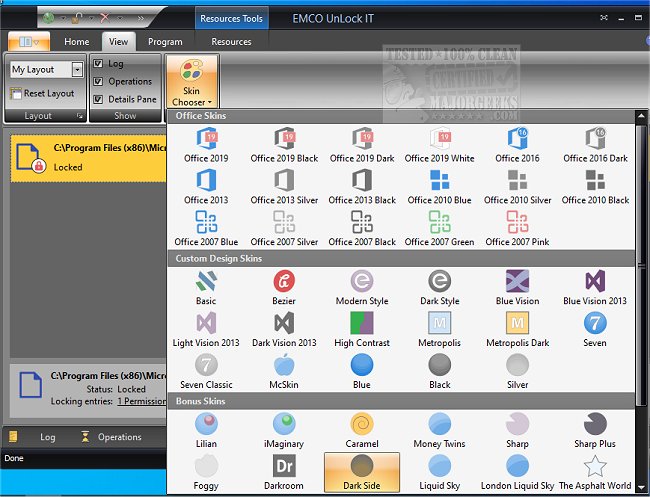Select the Office 2013 Silver skin
The height and width of the screenshot is (497, 650).
click(284, 187)
